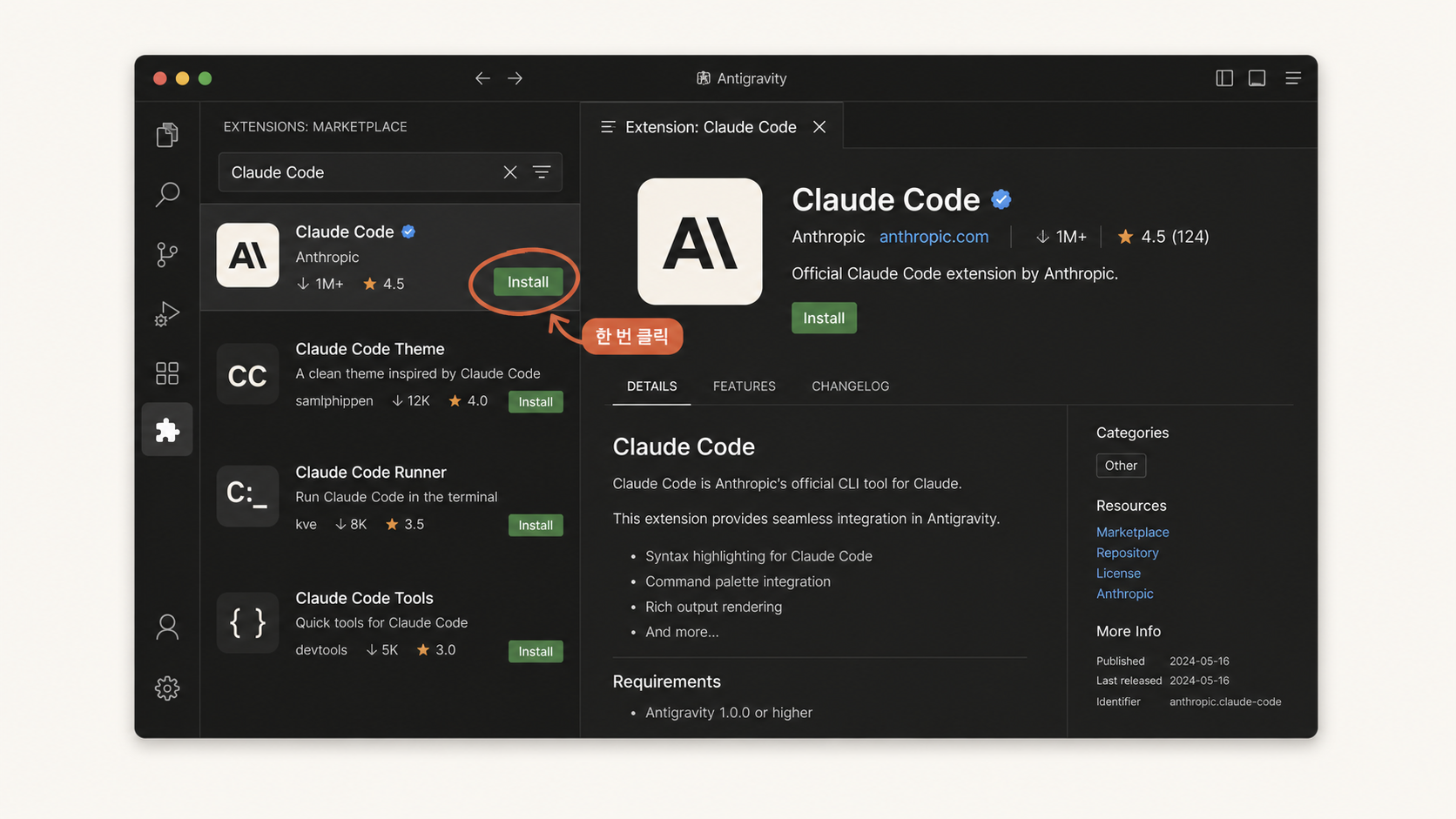Click the Claude Code Tools braces icon
The width and height of the screenshot is (1456, 819).
click(248, 622)
